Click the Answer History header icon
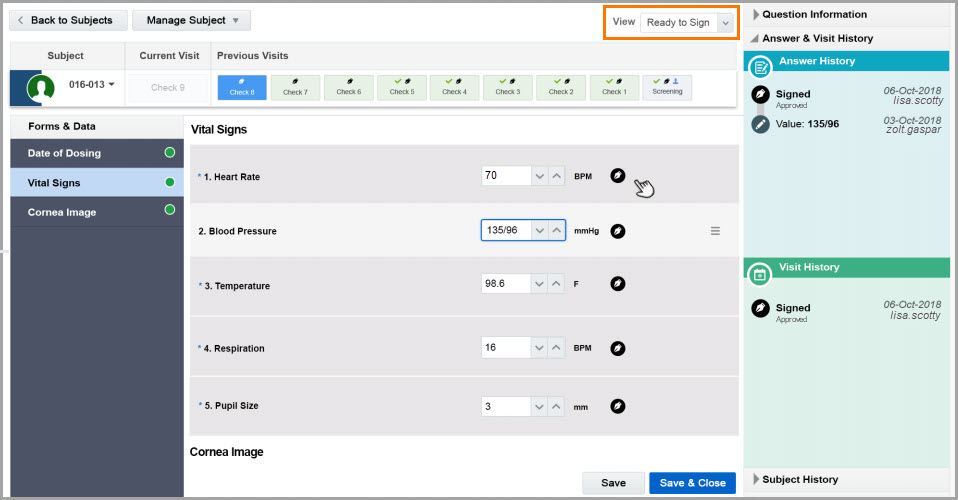Screen dimensions: 958x500 (x=761, y=66)
